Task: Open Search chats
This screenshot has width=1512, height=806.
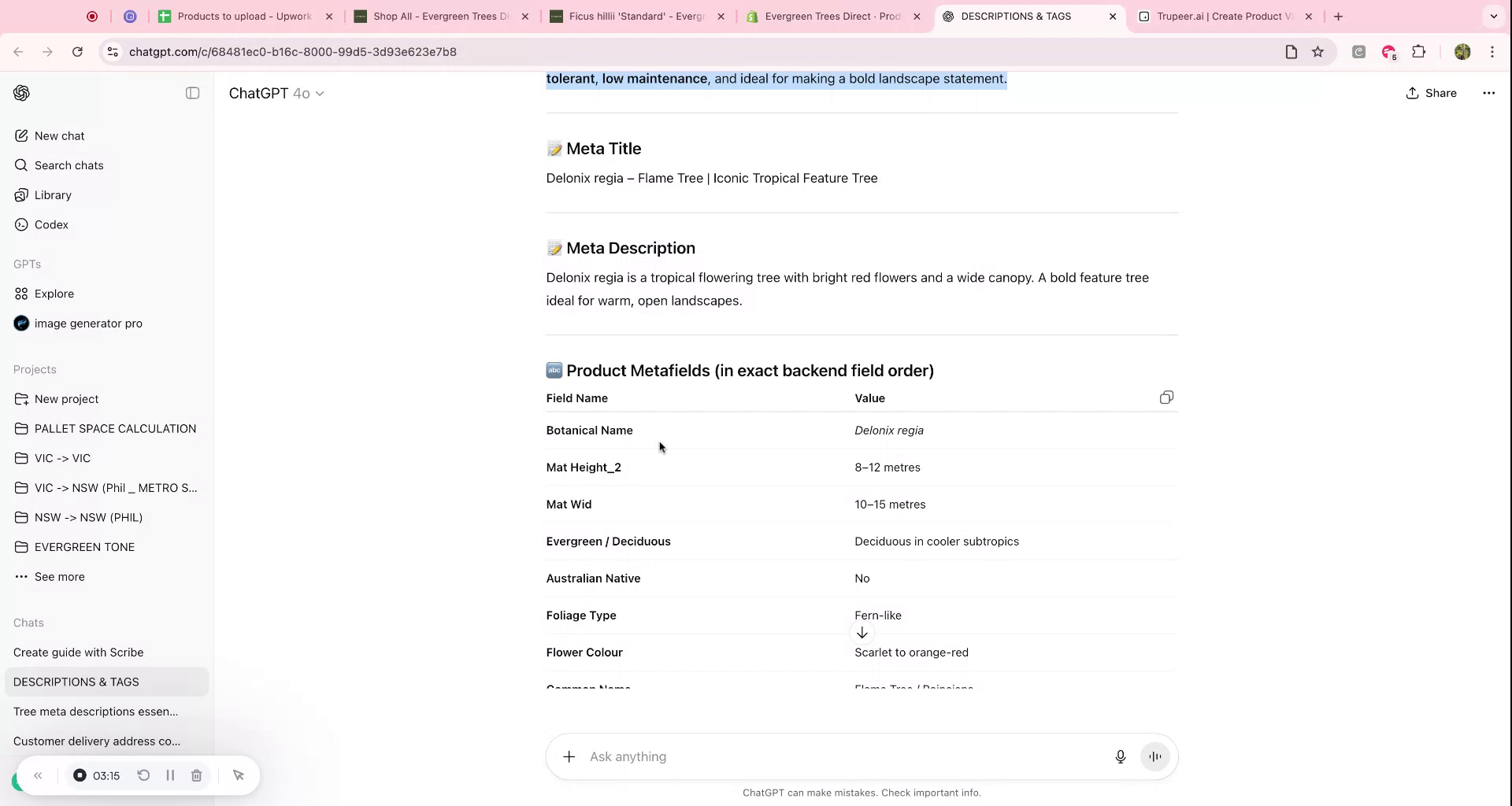Action: tap(69, 165)
